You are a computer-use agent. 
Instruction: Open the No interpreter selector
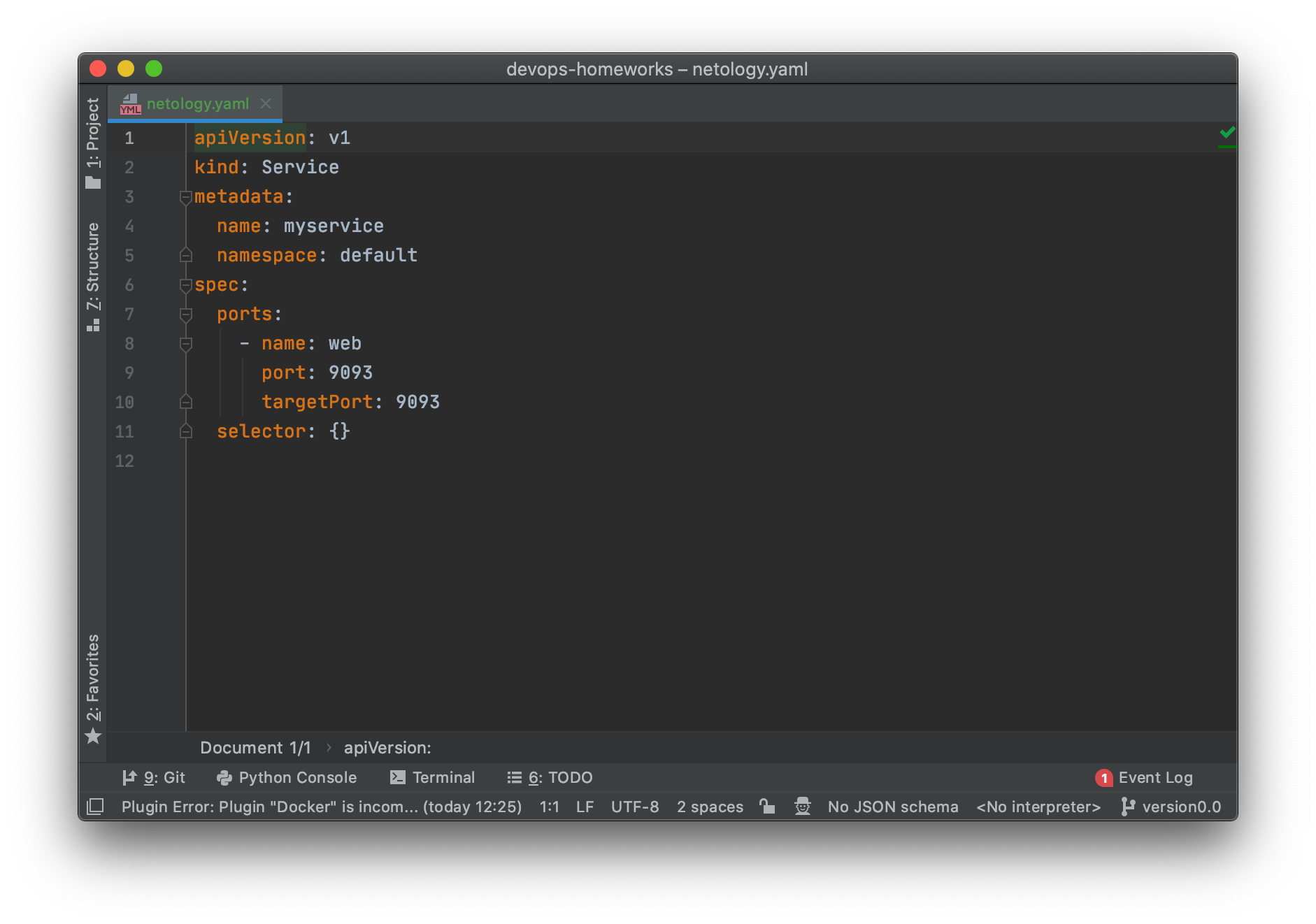tap(1038, 807)
